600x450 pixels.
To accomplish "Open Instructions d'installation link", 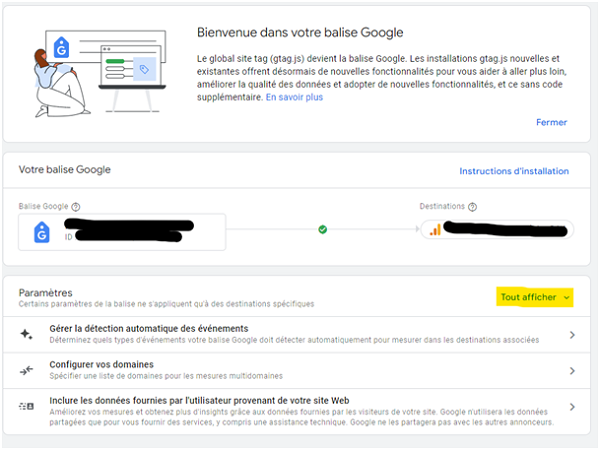I will 514,171.
